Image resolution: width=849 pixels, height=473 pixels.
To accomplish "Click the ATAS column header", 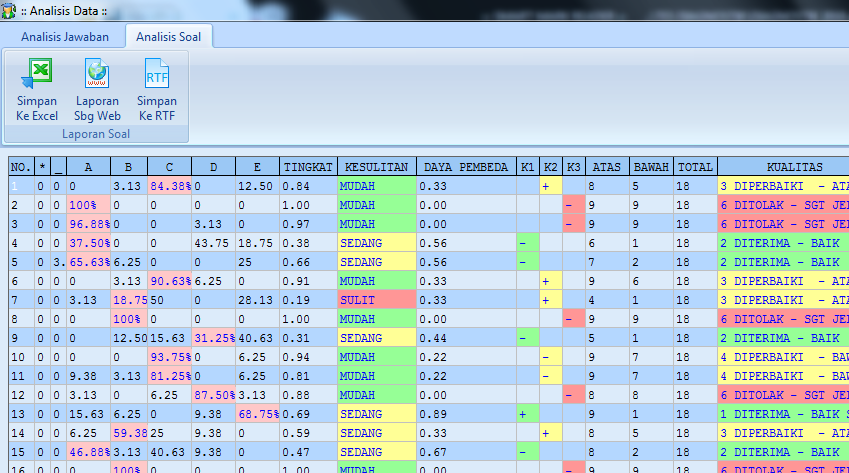I will pyautogui.click(x=607, y=167).
